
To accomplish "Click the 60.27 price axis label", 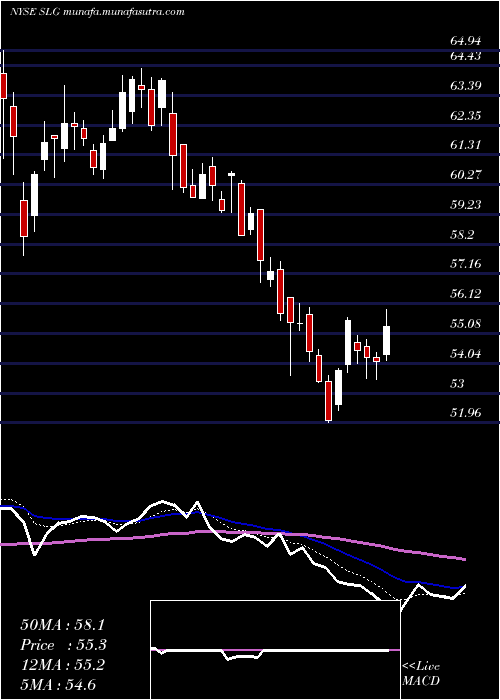I will click(466, 175).
